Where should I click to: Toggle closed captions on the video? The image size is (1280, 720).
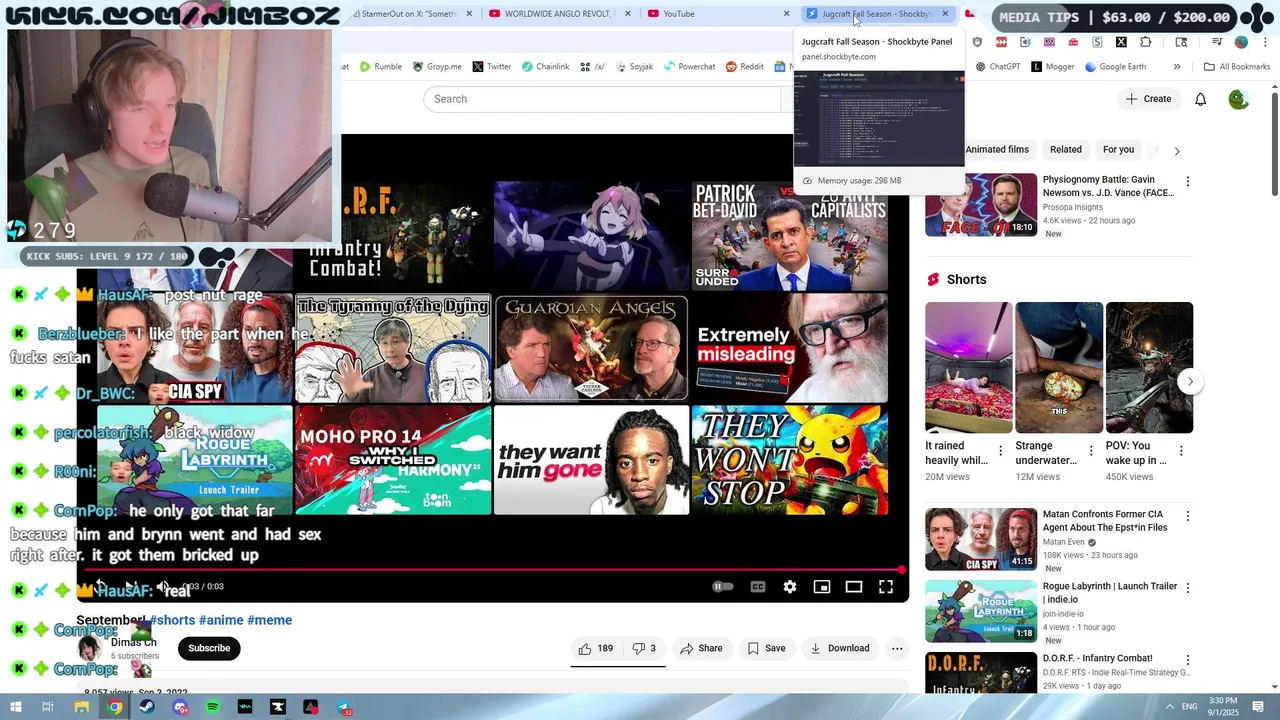click(x=758, y=587)
